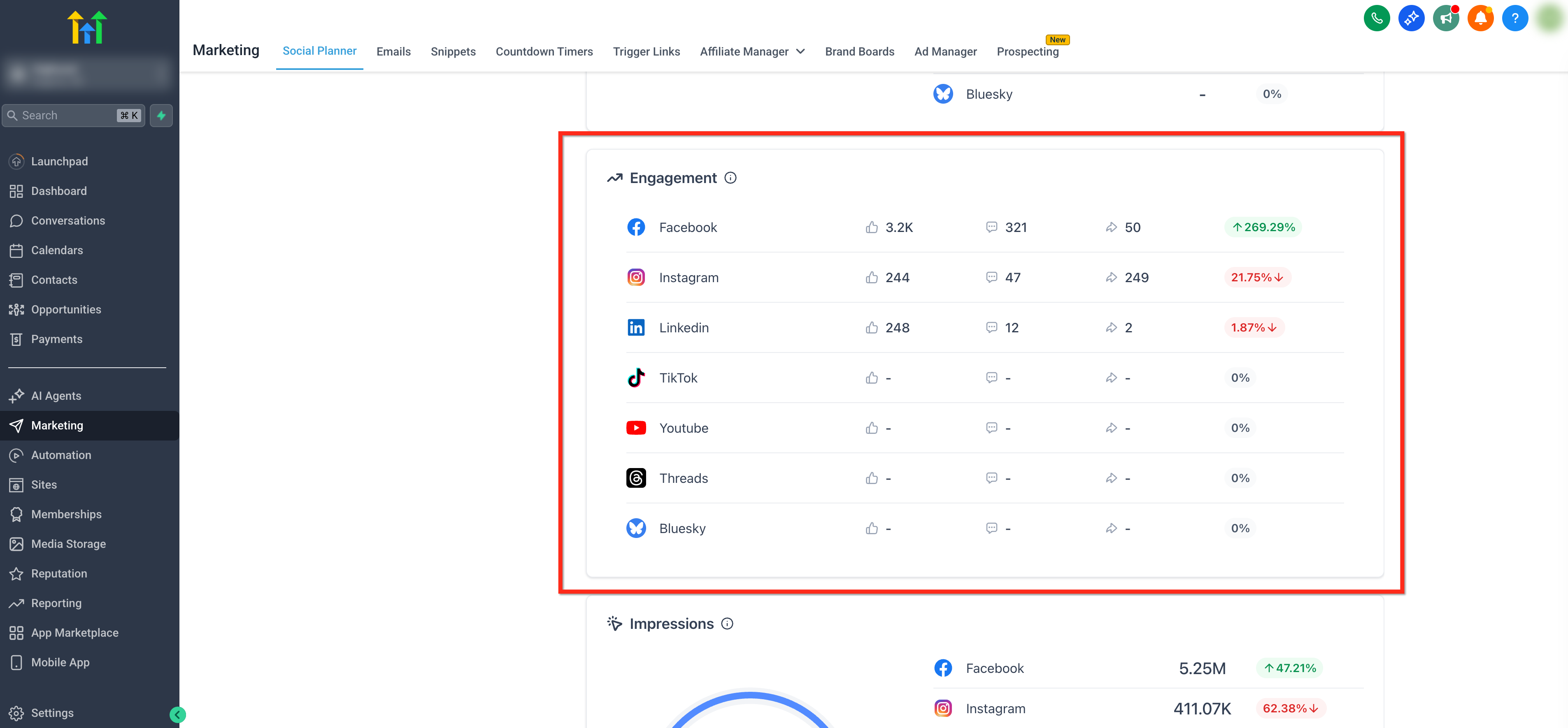Click the green lightning quick-actions button

[161, 116]
